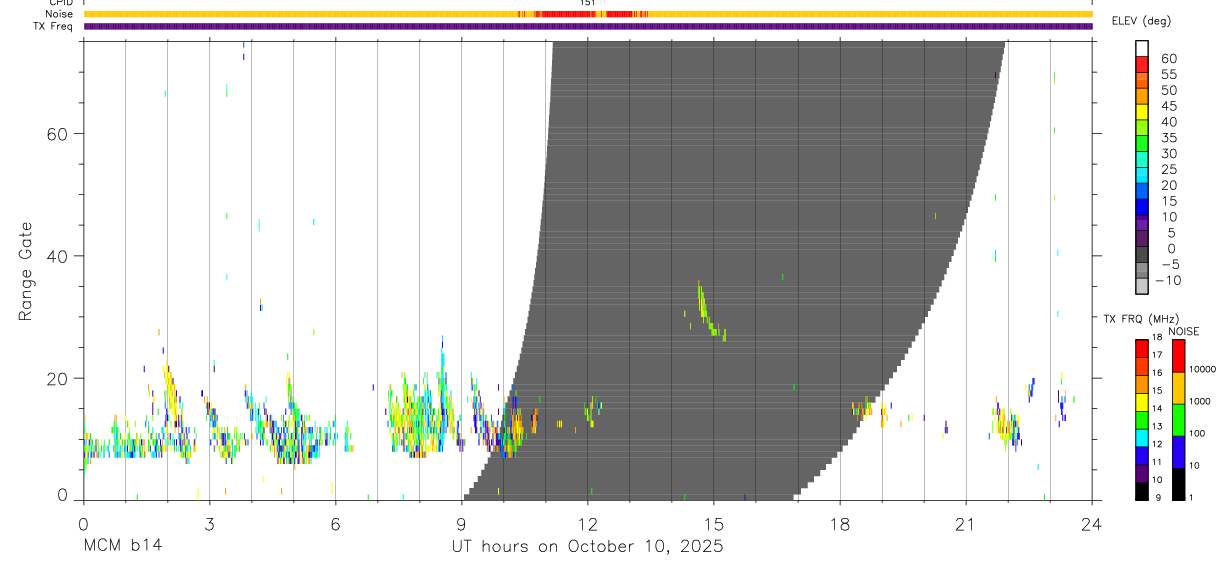Click the red top segment of the TX FRQ bar

point(1142,348)
